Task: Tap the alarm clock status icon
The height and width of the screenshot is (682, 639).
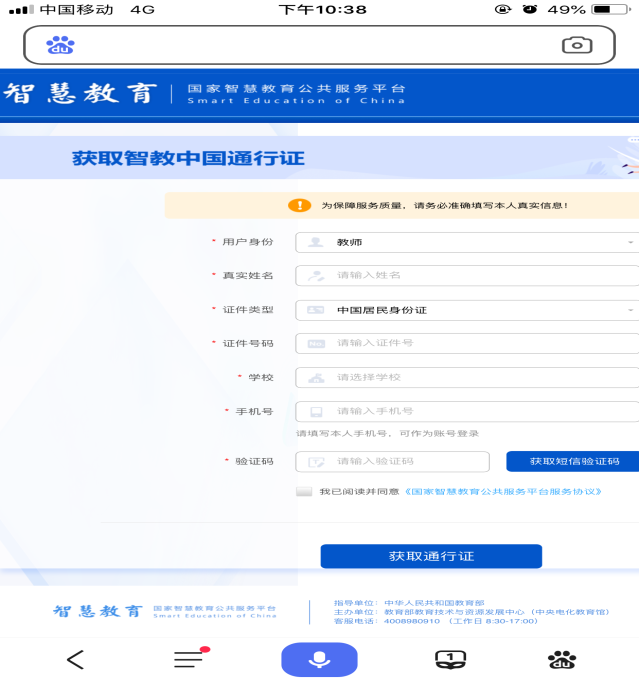Action: coord(529,9)
